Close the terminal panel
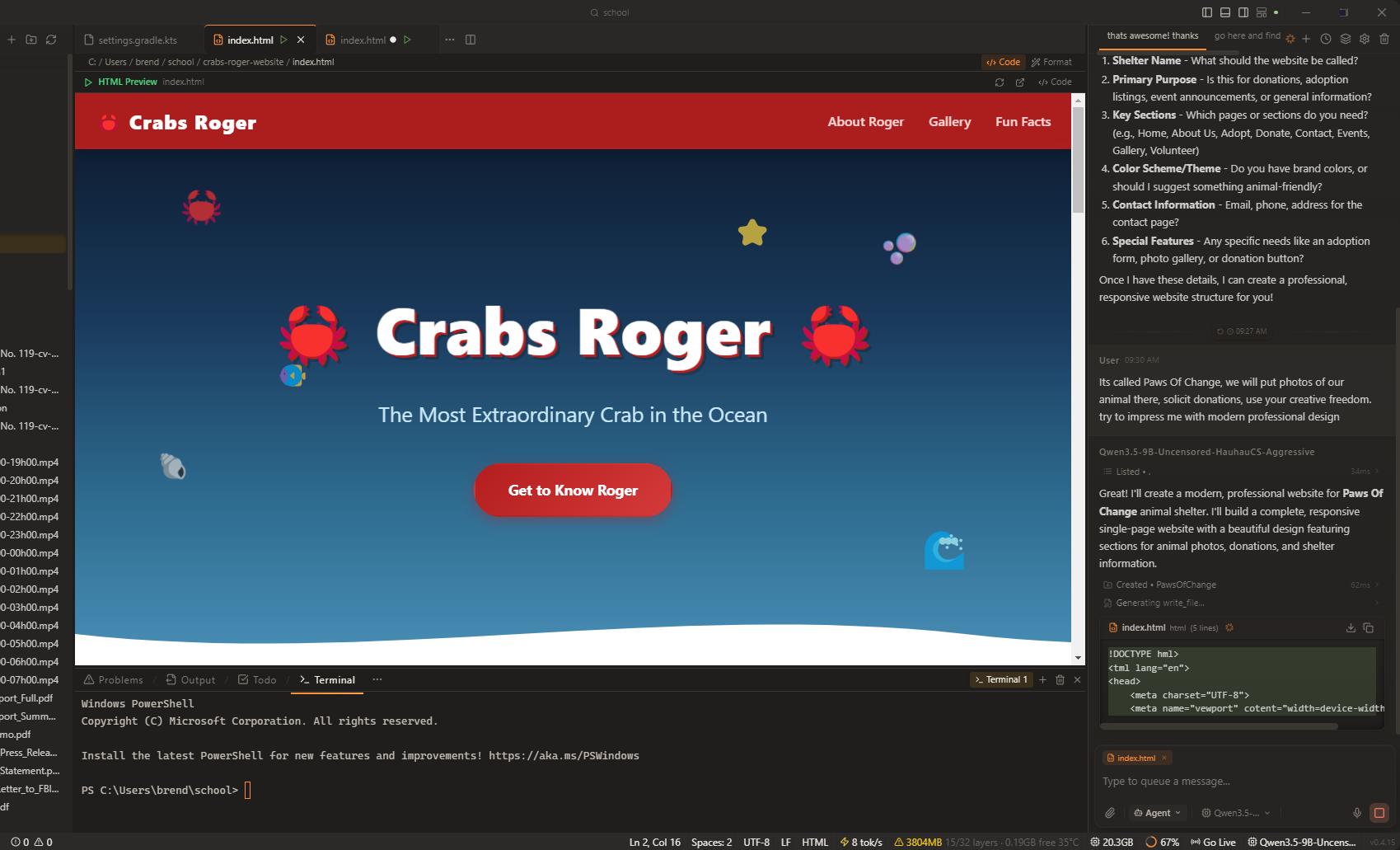Image resolution: width=1400 pixels, height=850 pixels. [1077, 679]
